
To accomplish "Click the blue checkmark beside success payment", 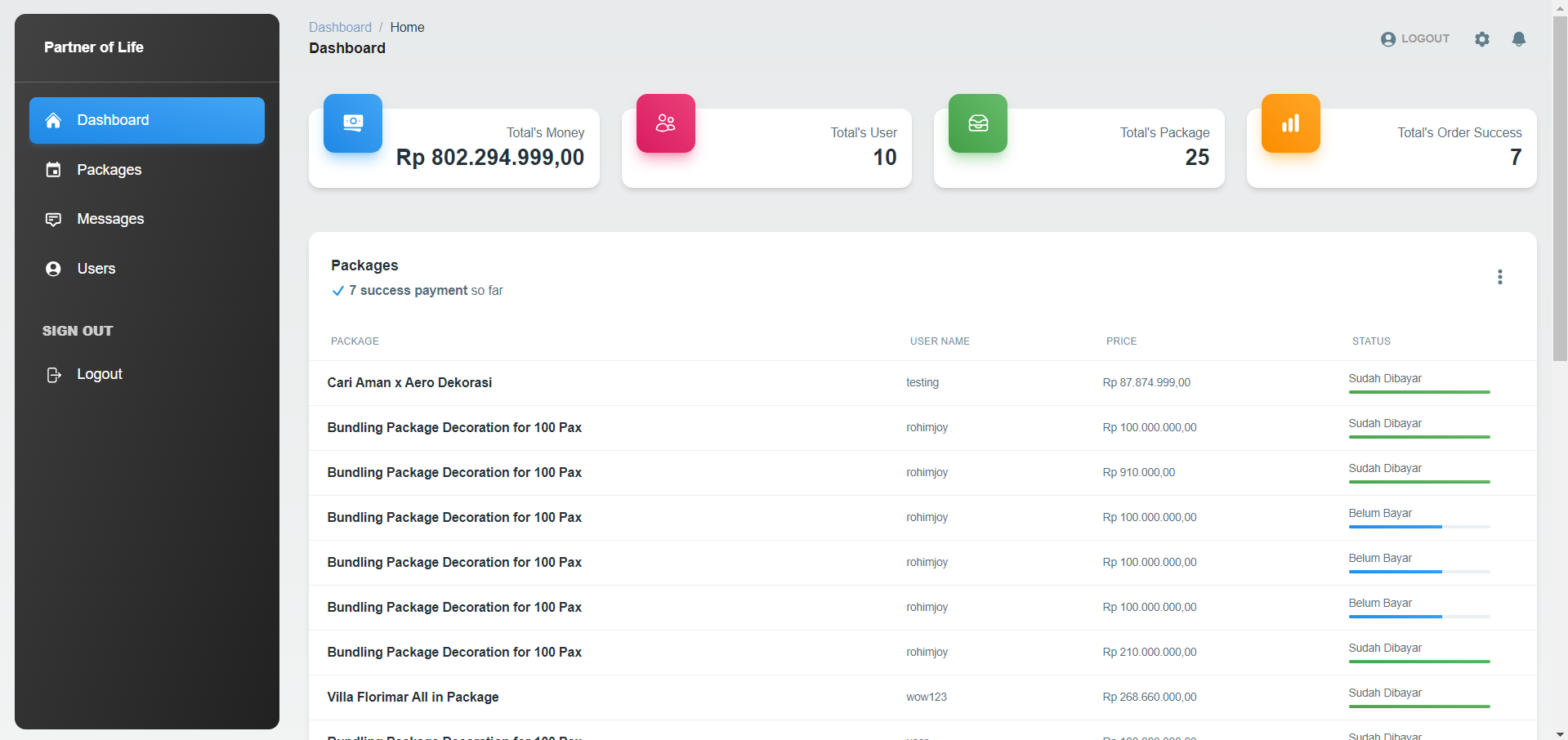I will 337,291.
